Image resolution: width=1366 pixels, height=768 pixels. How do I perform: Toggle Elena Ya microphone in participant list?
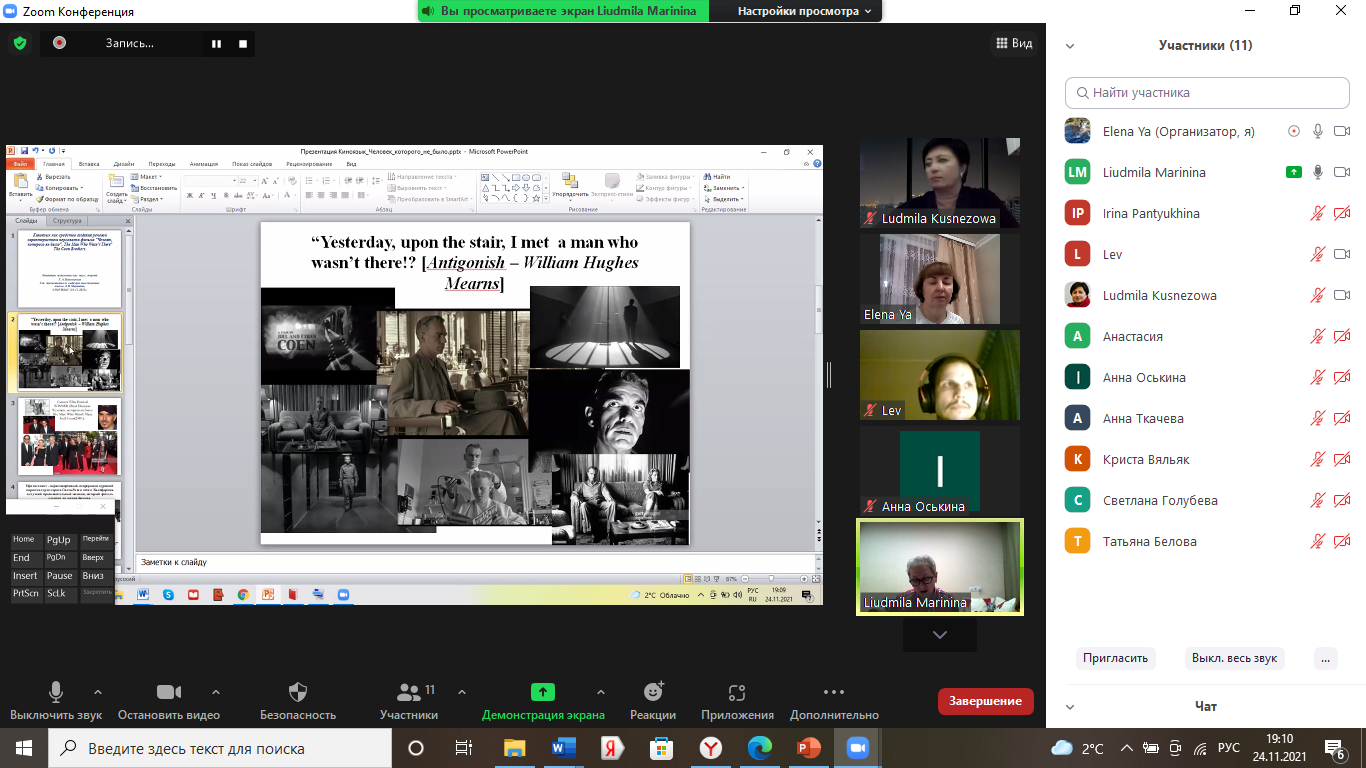(x=1318, y=131)
